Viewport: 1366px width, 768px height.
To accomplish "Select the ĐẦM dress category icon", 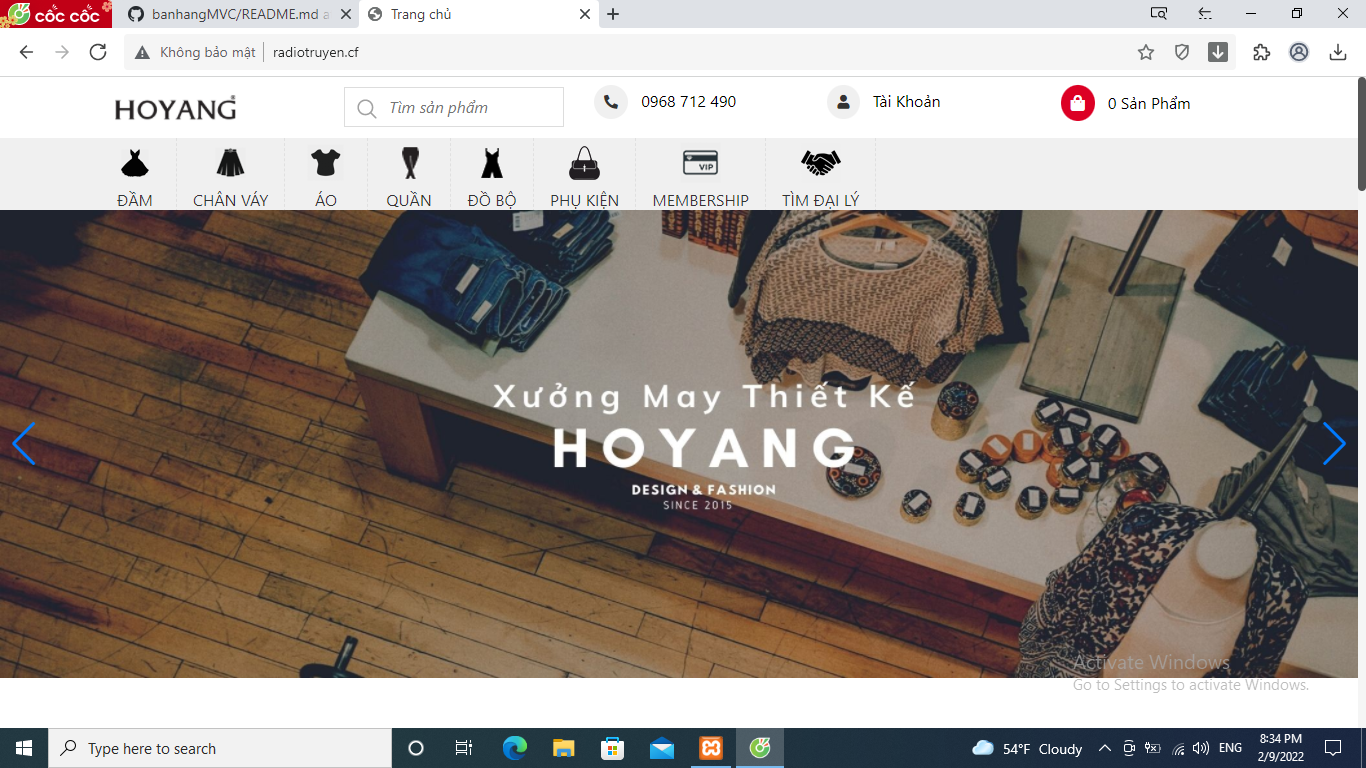I will [x=134, y=163].
